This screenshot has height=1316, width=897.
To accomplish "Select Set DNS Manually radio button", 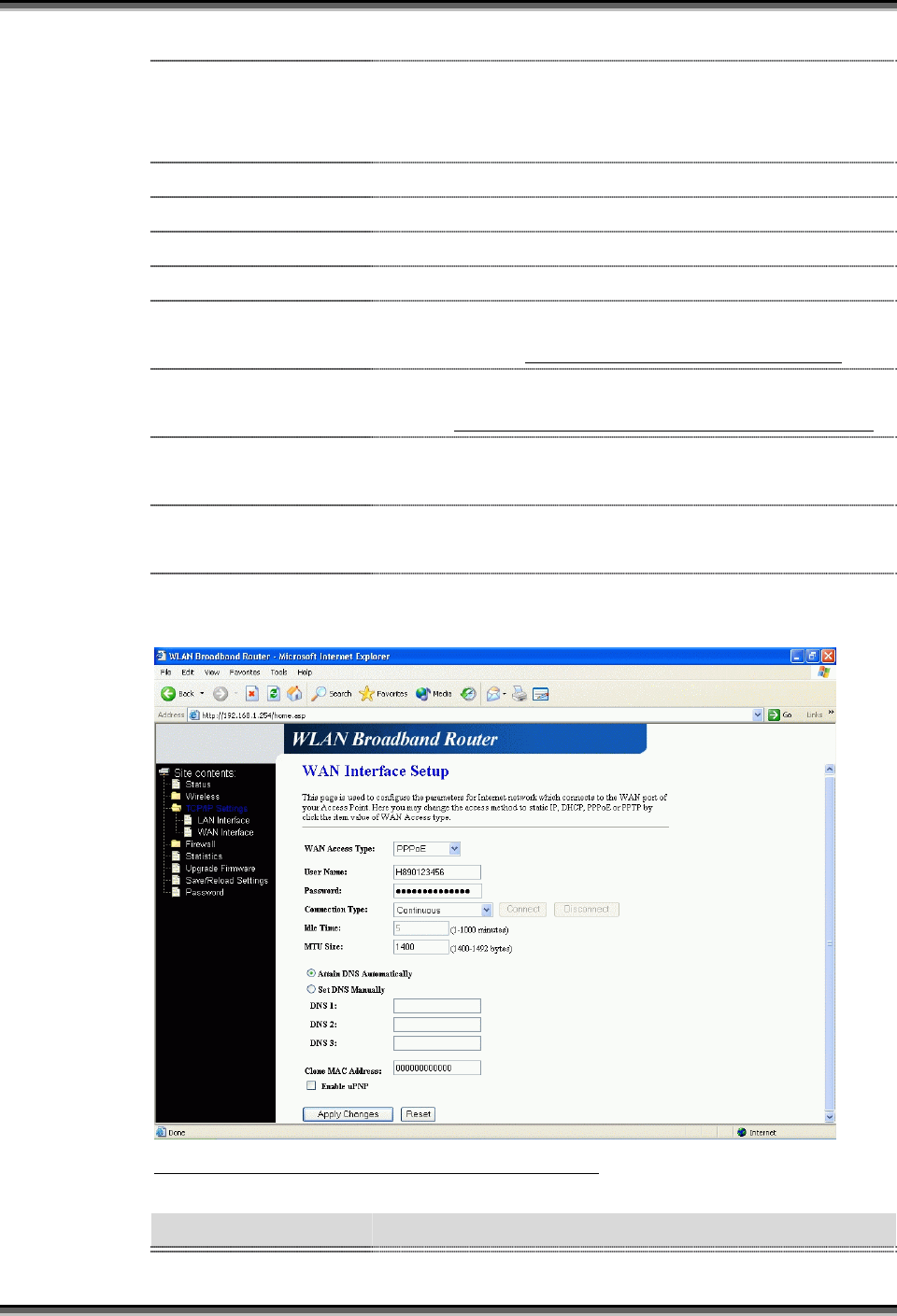I will 311,989.
